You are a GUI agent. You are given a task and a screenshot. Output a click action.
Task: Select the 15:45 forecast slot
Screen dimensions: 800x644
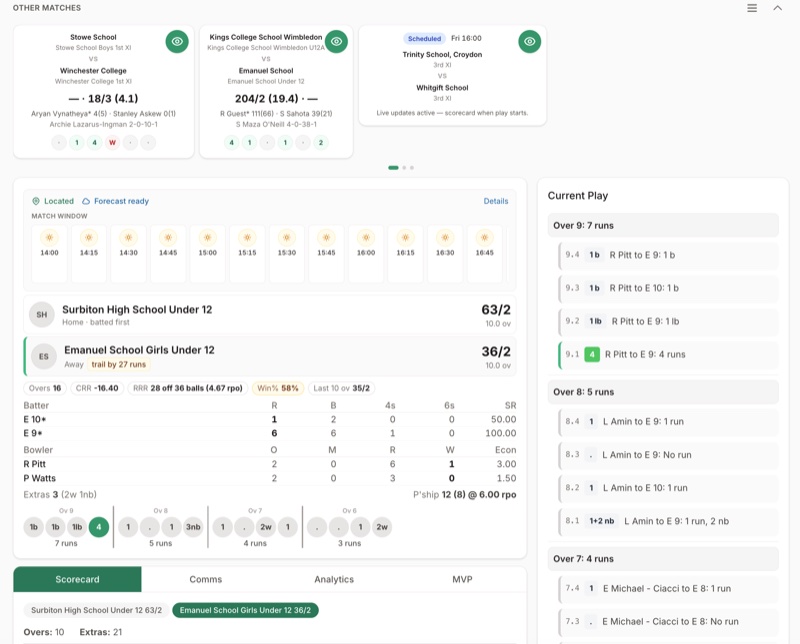click(x=326, y=254)
